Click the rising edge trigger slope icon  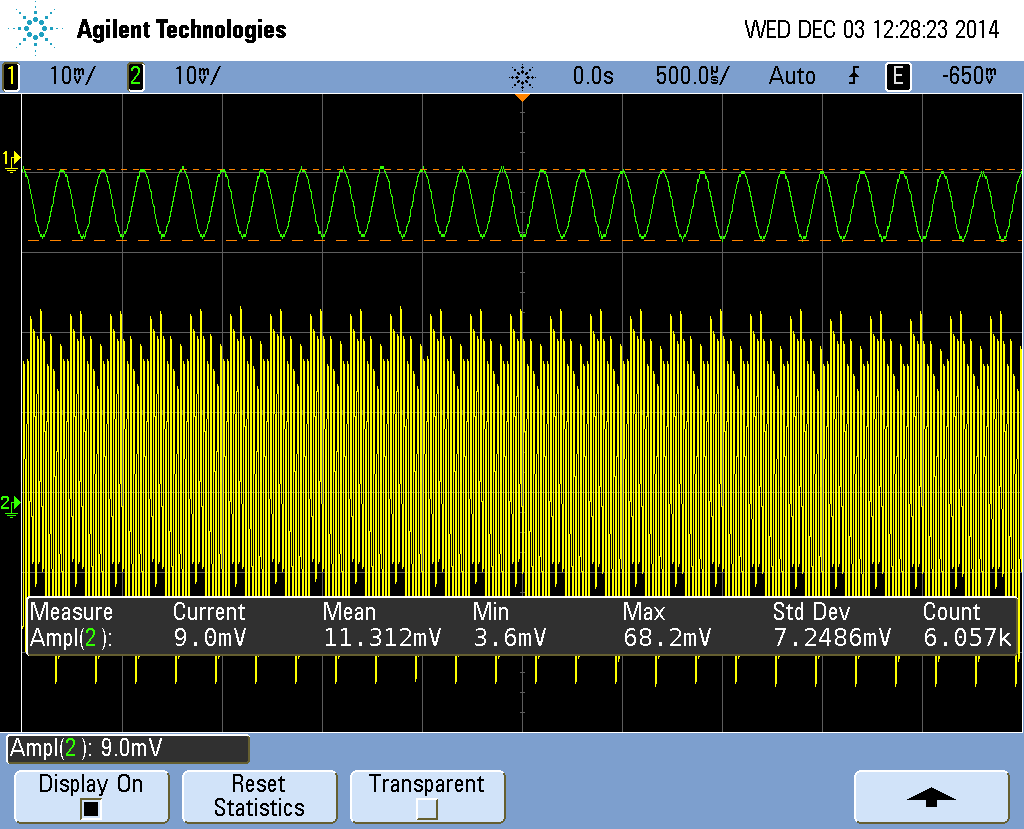(853, 76)
